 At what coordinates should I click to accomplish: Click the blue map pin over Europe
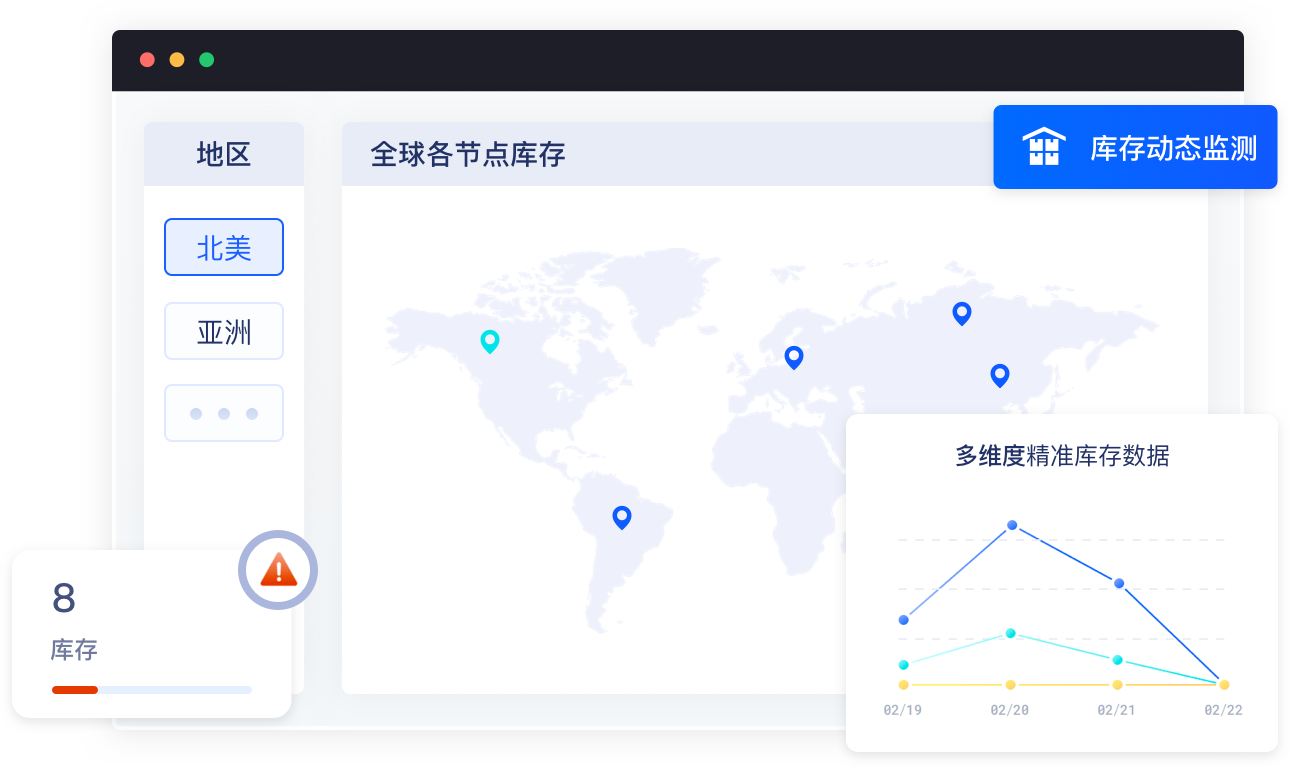tap(794, 357)
